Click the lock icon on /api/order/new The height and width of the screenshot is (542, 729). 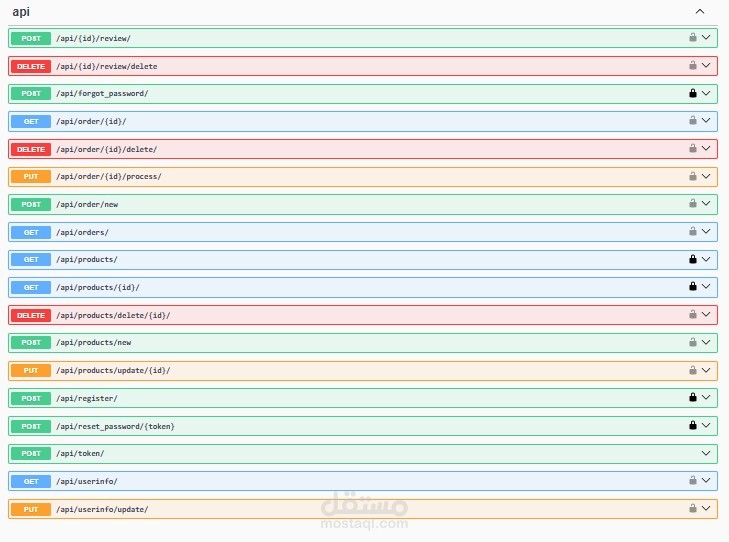pyautogui.click(x=693, y=203)
